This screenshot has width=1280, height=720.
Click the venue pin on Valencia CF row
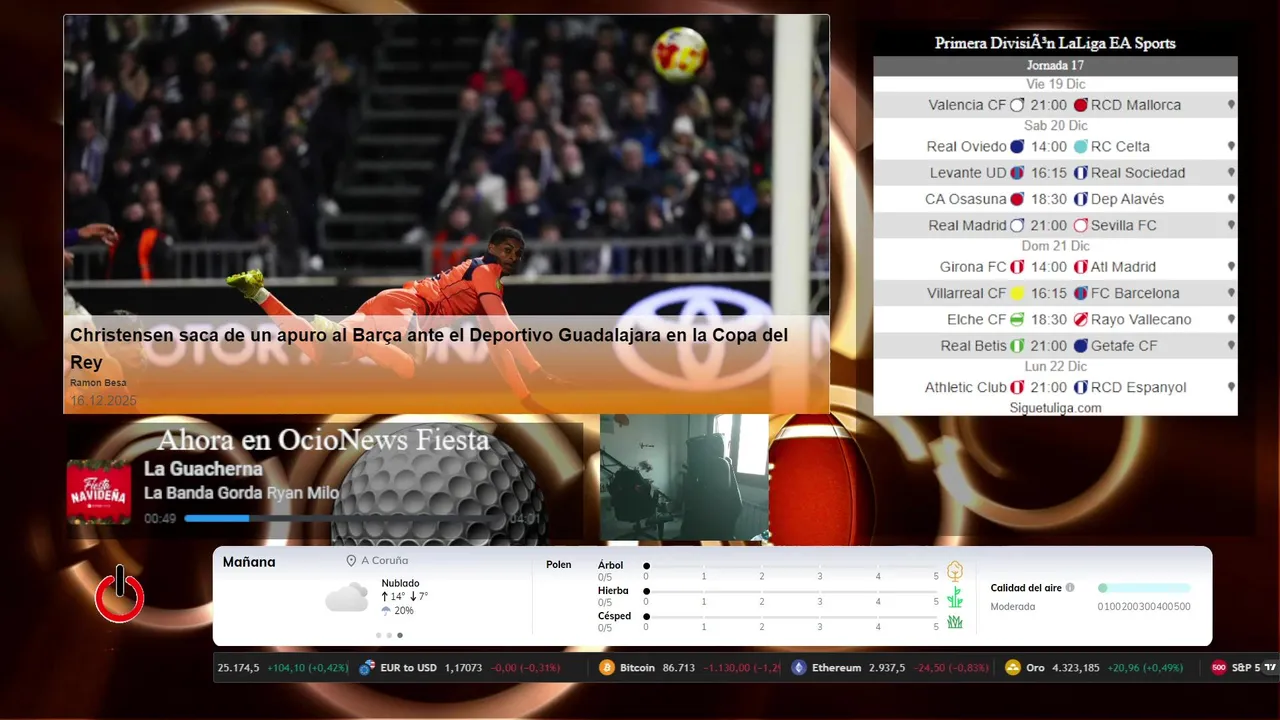[x=1231, y=105]
